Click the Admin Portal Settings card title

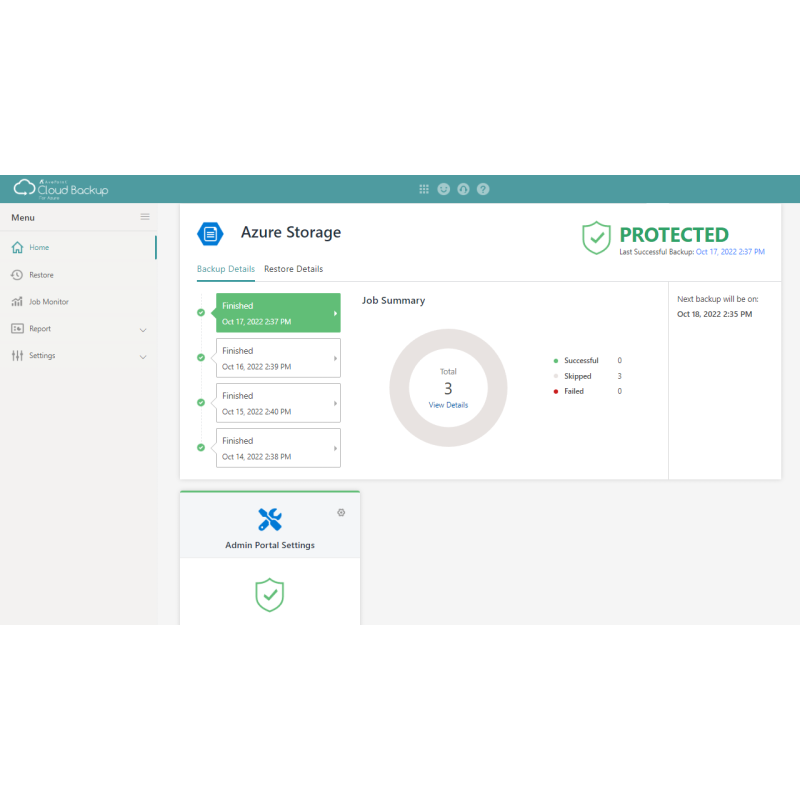click(270, 545)
